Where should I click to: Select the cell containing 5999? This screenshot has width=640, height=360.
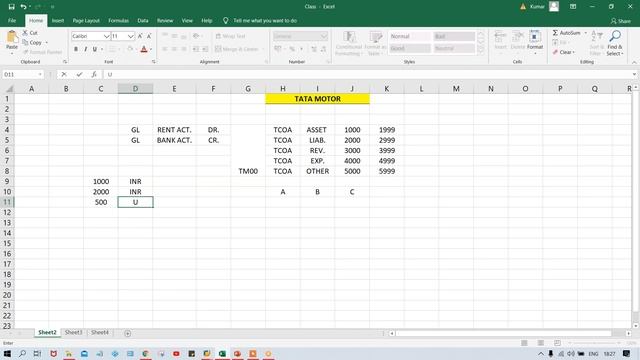pyautogui.click(x=387, y=171)
